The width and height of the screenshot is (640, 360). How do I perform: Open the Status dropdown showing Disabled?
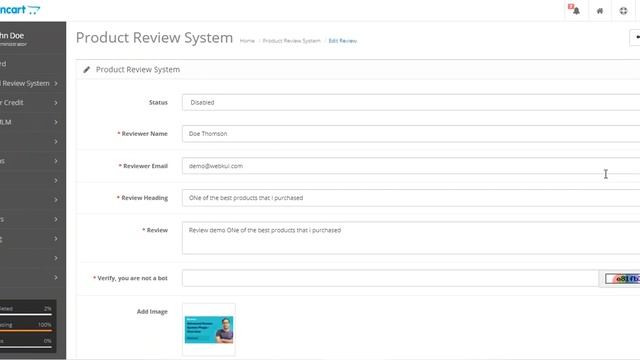tap(411, 102)
